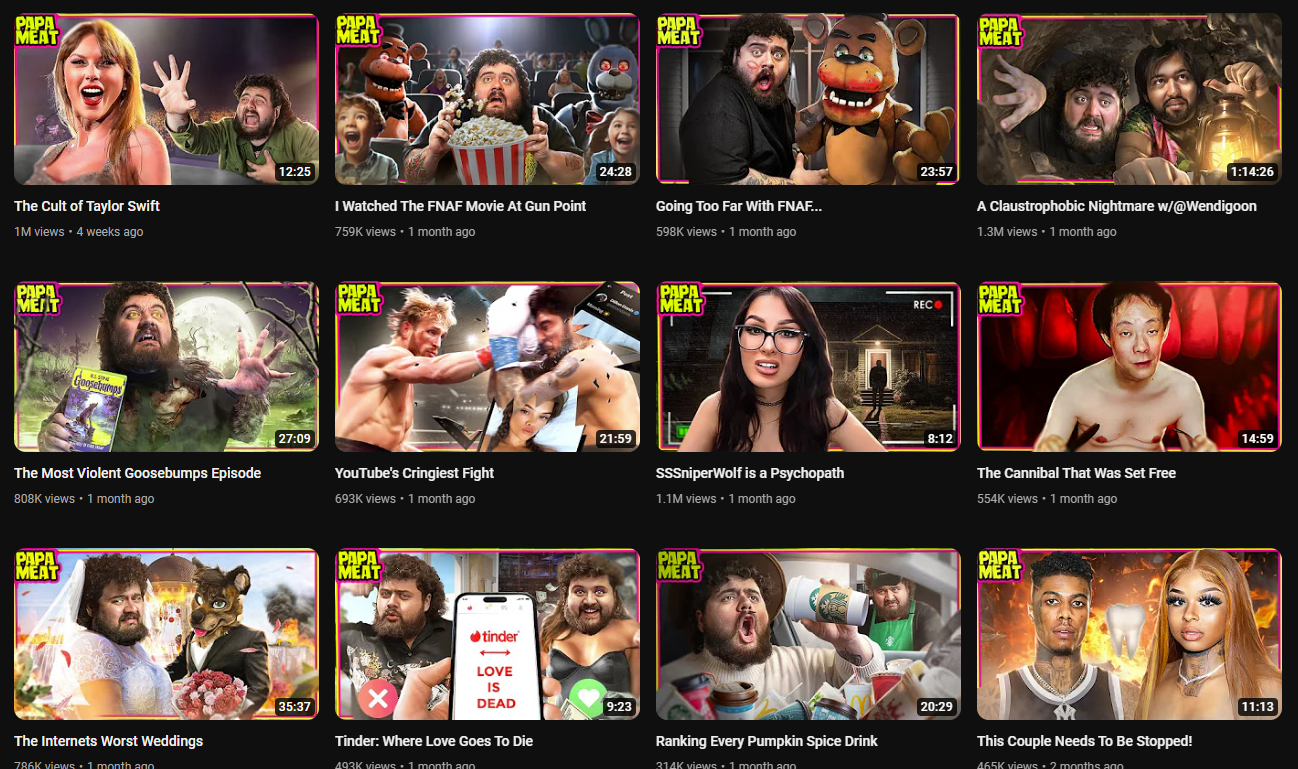Open the FNAF movie popcorn thumbnail

[x=487, y=99]
